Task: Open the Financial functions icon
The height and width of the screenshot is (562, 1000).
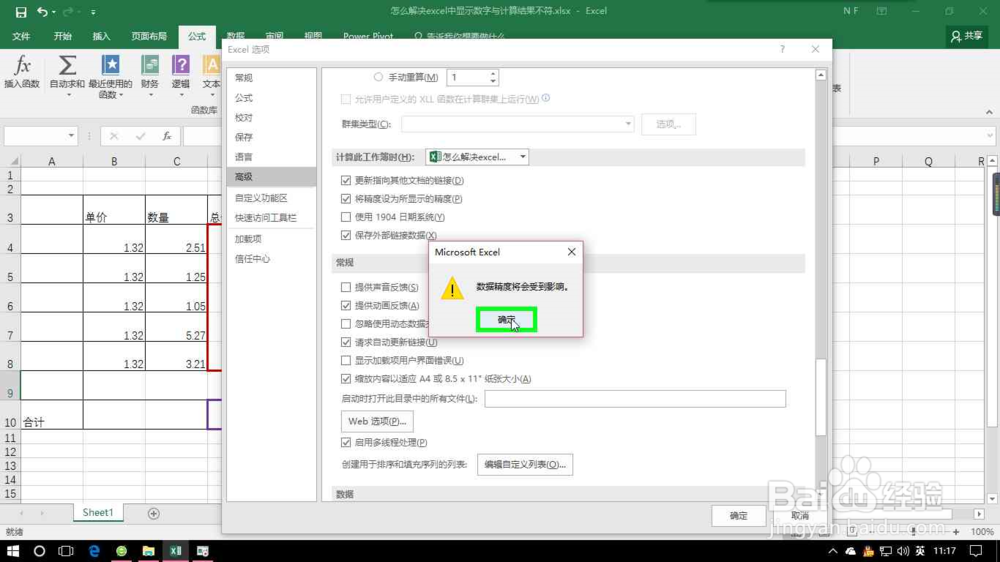Action: pos(150,65)
